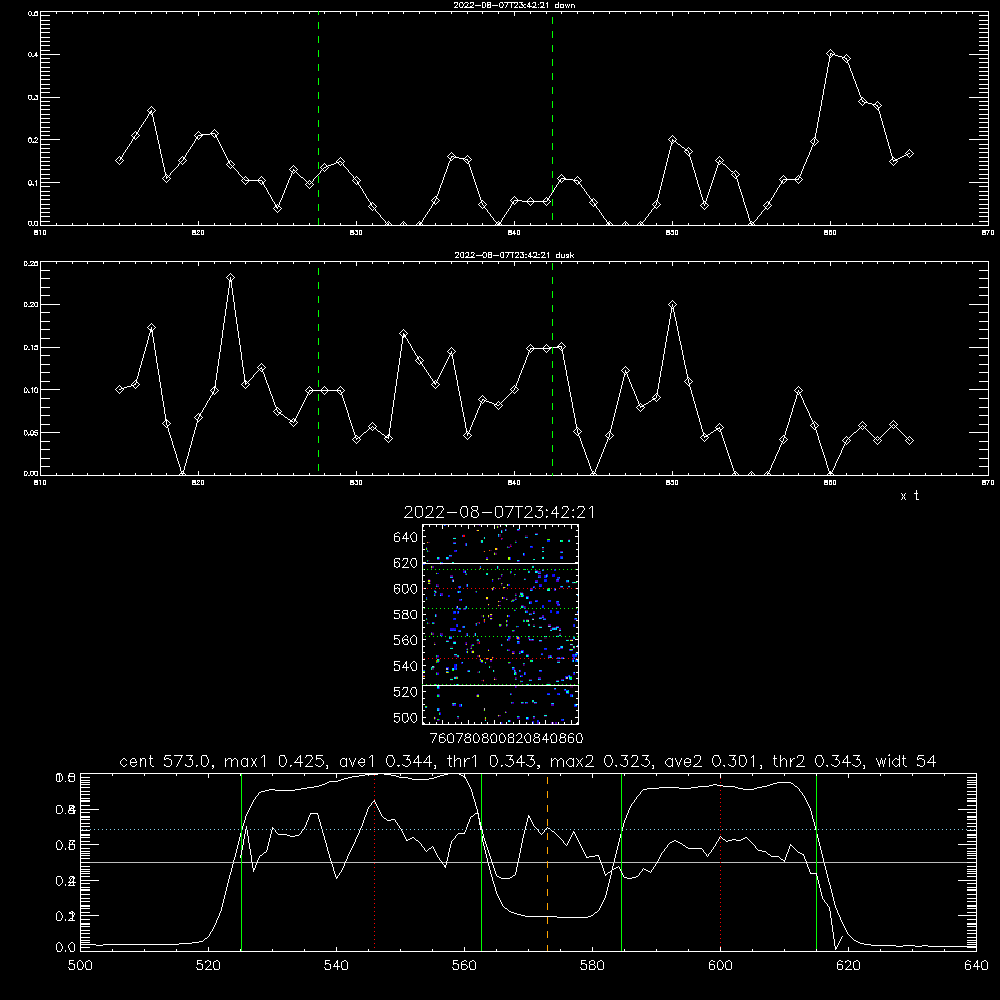Select the 'thr2 0.343' statistic
The image size is (1000, 1000).
(x=816, y=761)
